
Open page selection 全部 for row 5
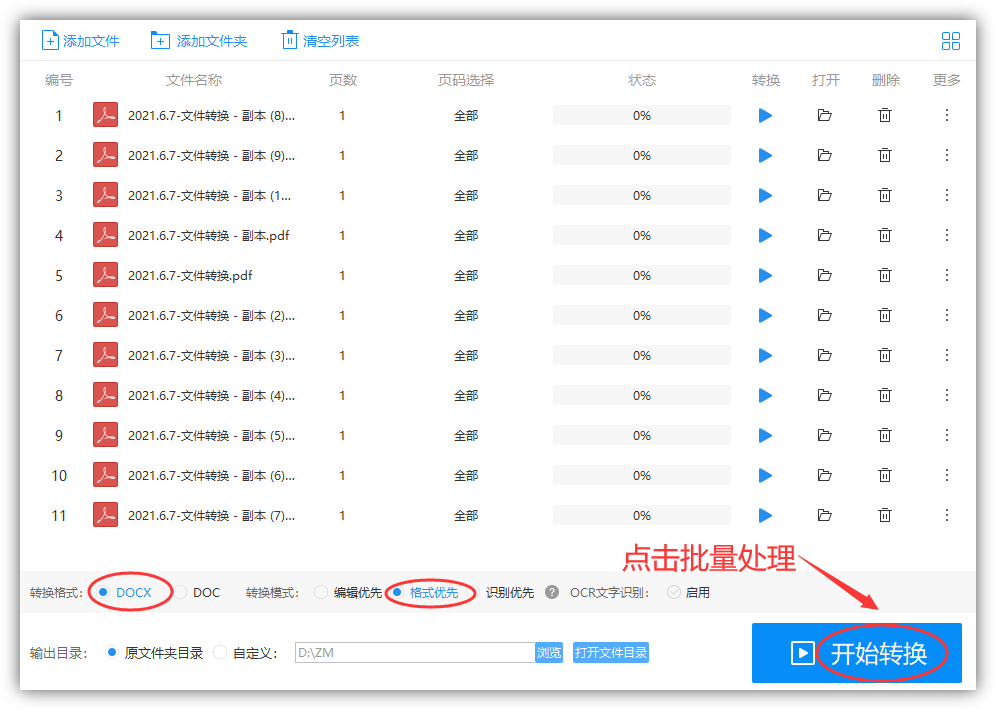(x=466, y=276)
